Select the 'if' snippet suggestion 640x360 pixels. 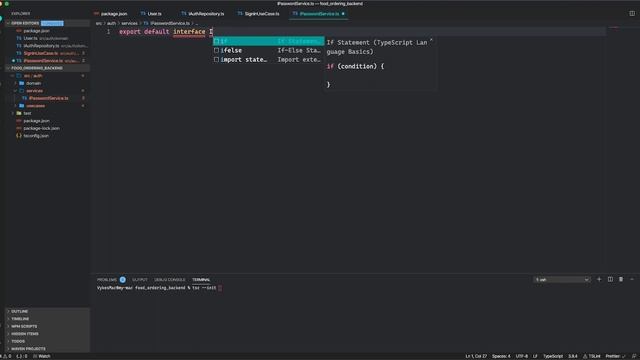point(269,41)
